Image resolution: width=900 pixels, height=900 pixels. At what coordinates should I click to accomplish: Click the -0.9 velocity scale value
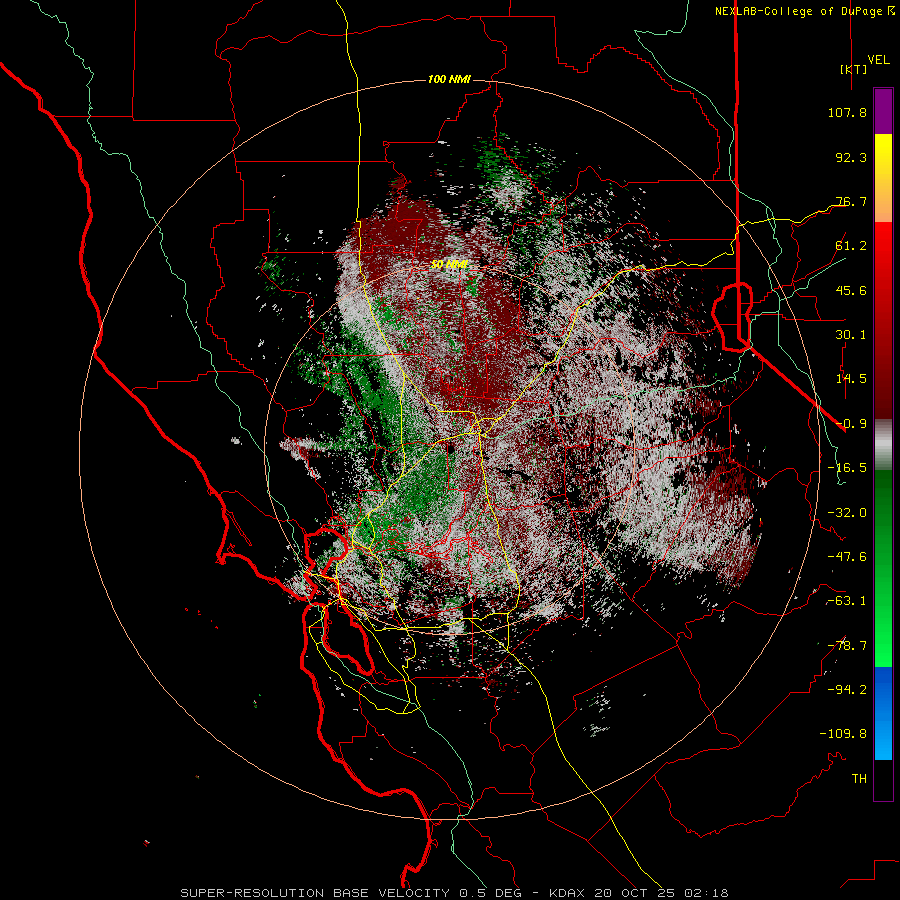[x=851, y=424]
